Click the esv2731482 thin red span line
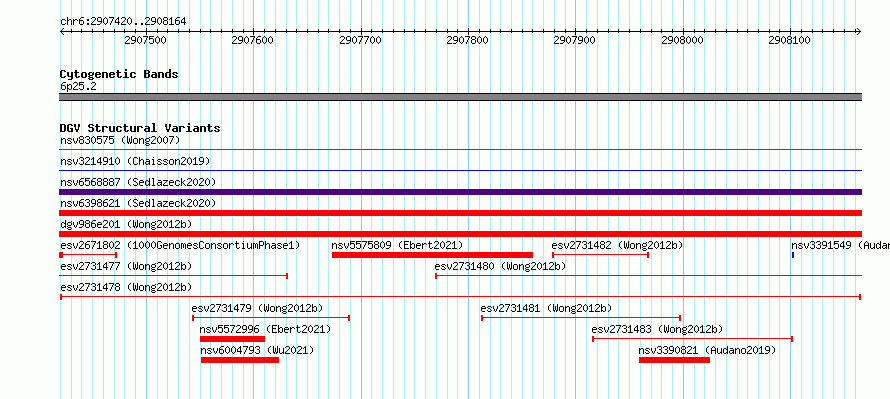890x399 pixels. pos(600,255)
